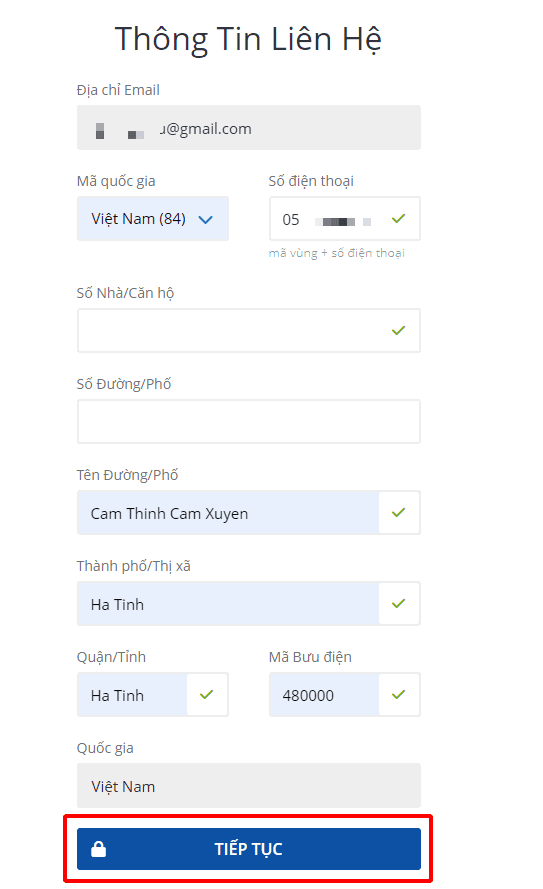Viewport: 543px width, 889px height.
Task: Click the green checkmark in phone number field
Action: (x=398, y=218)
